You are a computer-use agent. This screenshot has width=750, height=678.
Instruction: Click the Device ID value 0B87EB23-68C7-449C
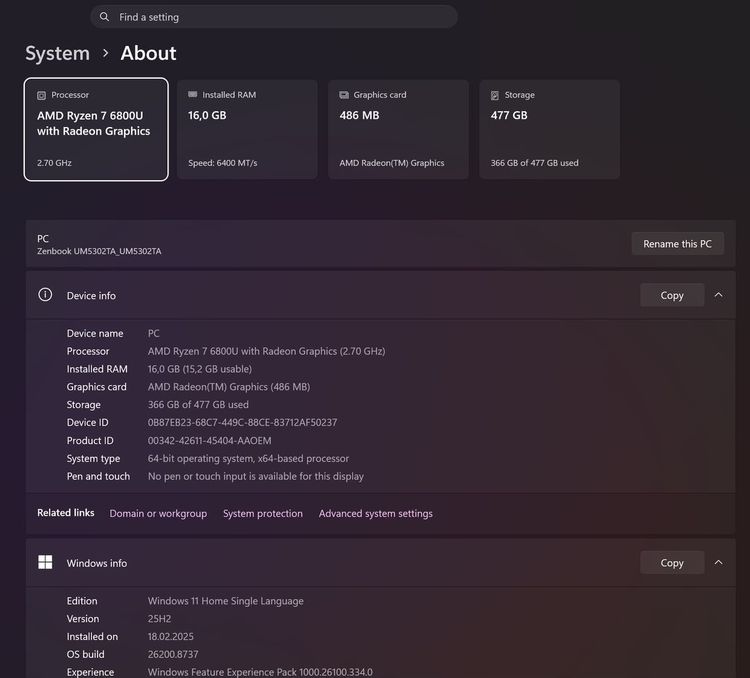242,422
